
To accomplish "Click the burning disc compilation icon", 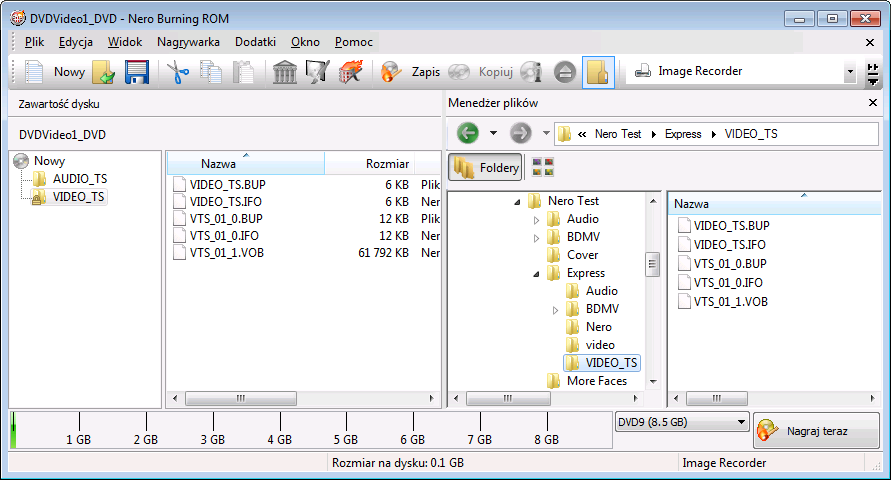I will tap(318, 72).
